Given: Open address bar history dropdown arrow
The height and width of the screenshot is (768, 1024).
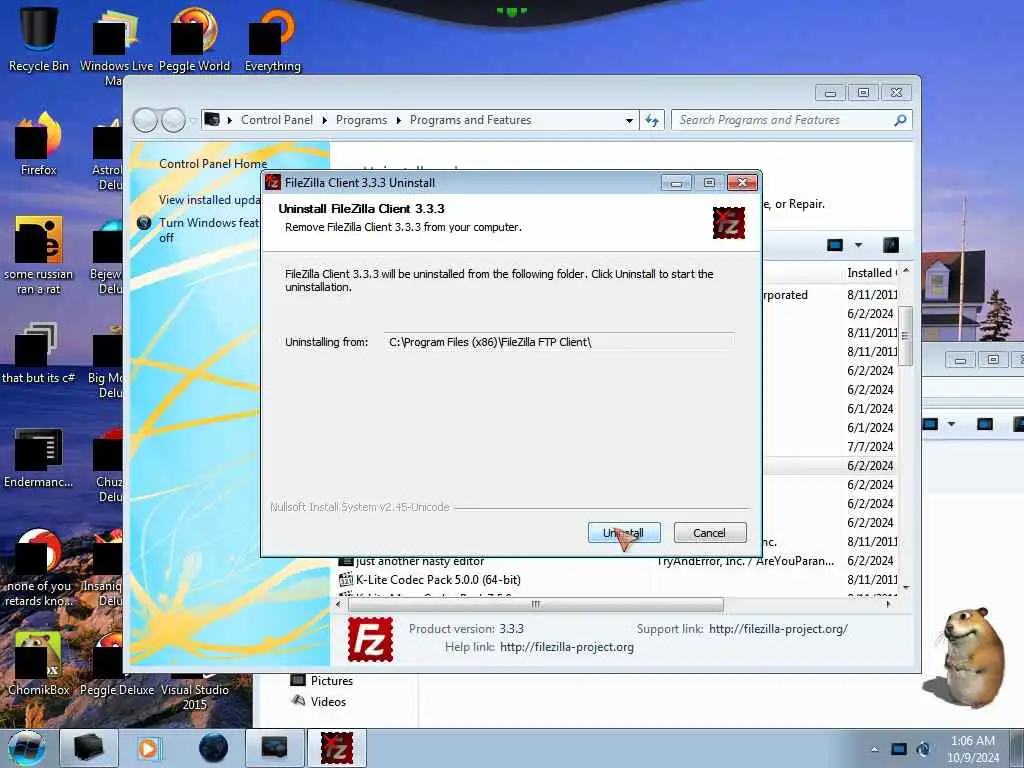Looking at the screenshot, I should [x=629, y=120].
